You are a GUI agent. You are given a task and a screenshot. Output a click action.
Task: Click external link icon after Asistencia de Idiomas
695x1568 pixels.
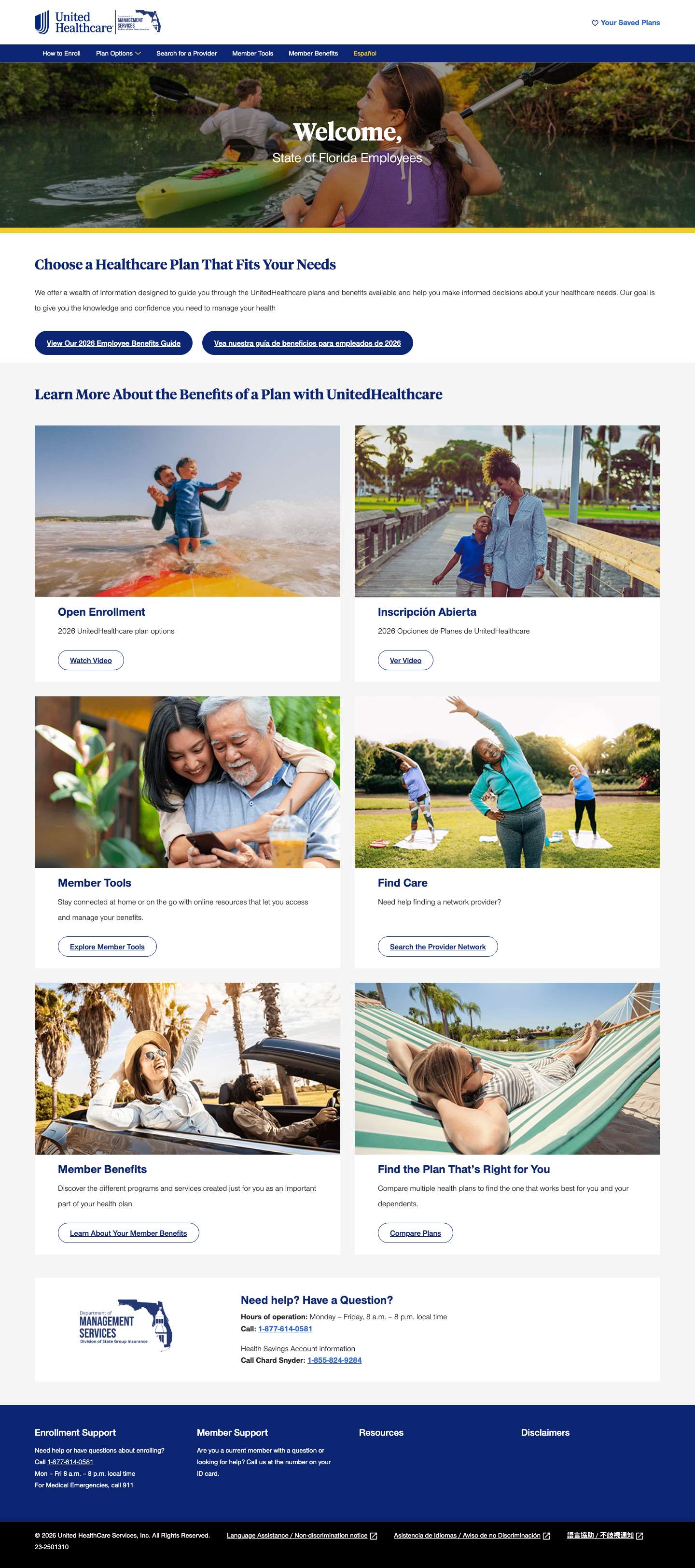click(546, 1536)
